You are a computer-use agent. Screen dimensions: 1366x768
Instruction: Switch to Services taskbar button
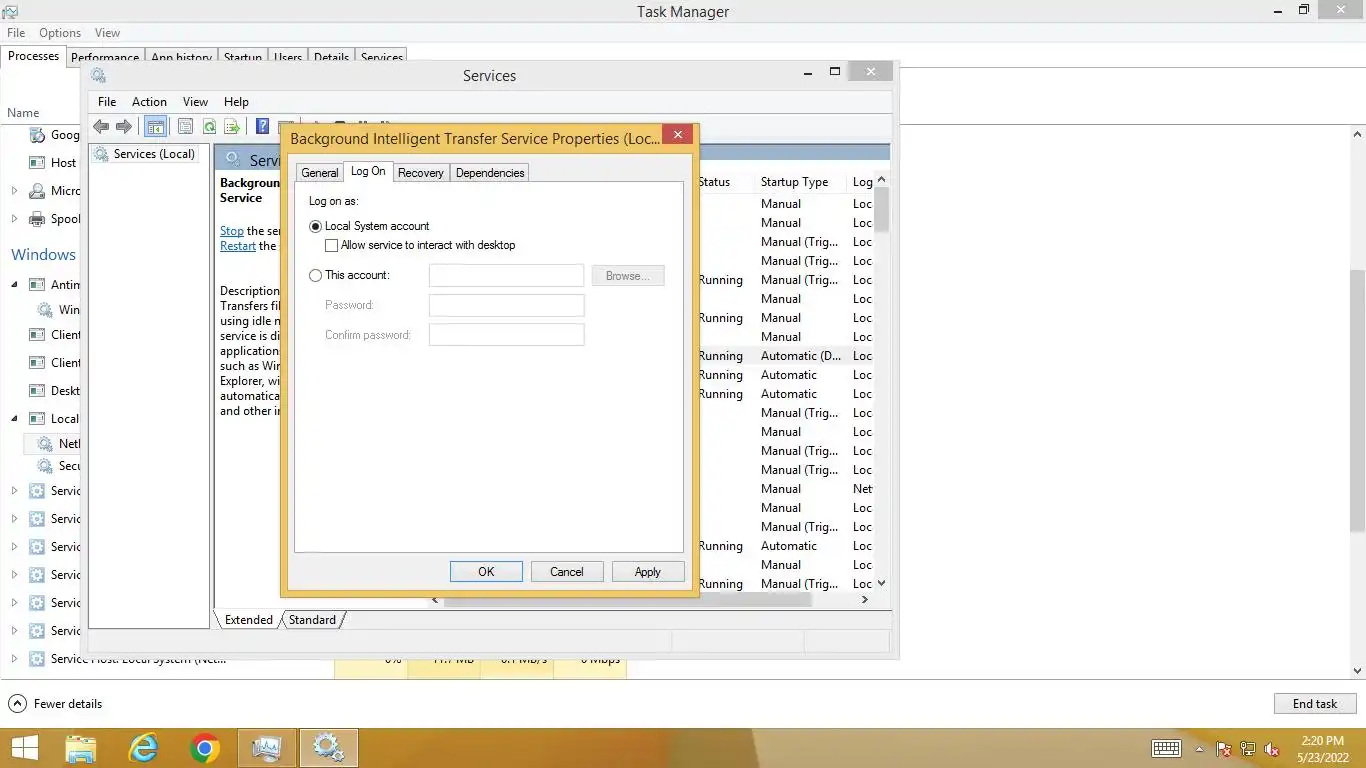point(328,748)
